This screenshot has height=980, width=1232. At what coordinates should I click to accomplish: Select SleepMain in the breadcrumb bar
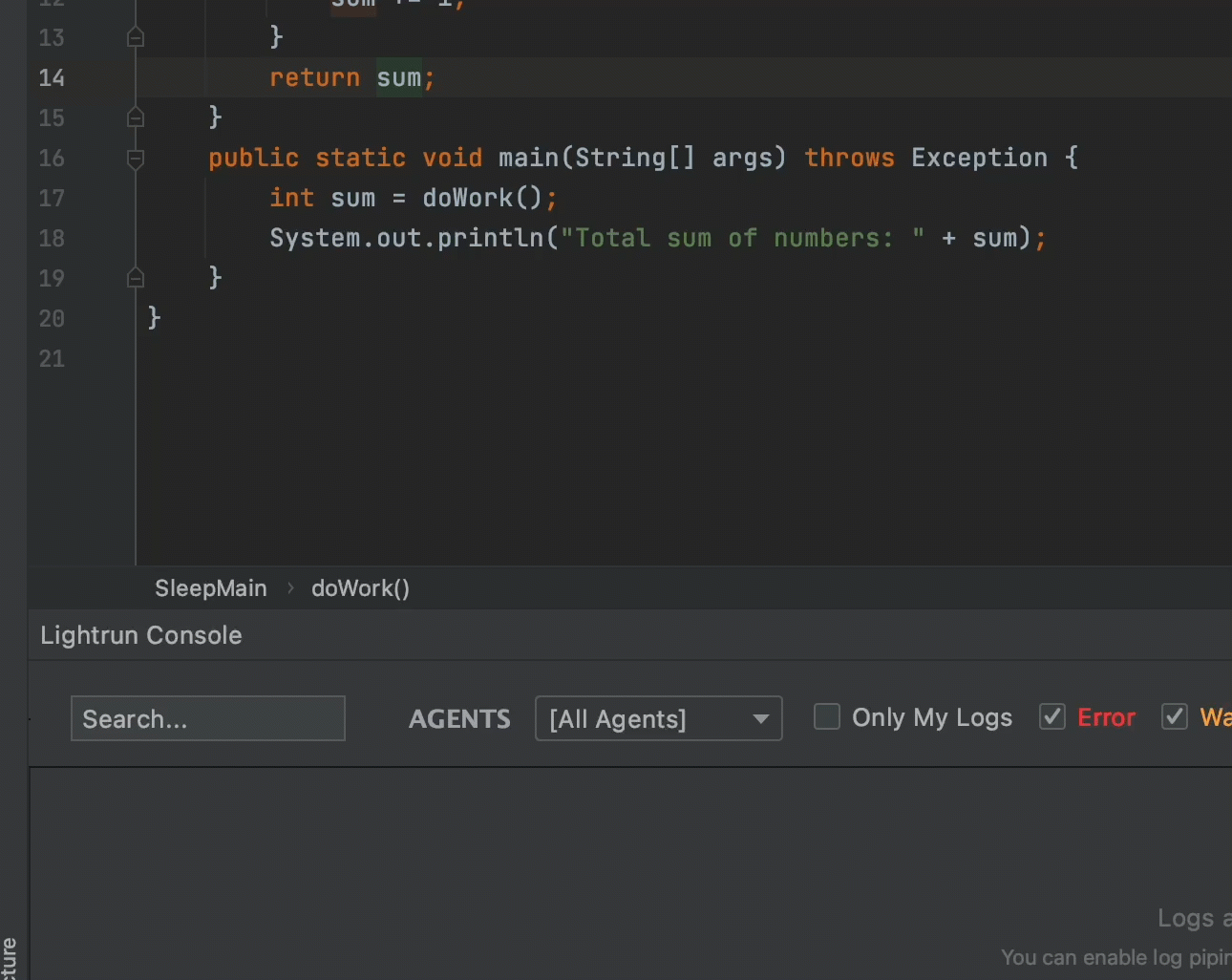tap(210, 588)
